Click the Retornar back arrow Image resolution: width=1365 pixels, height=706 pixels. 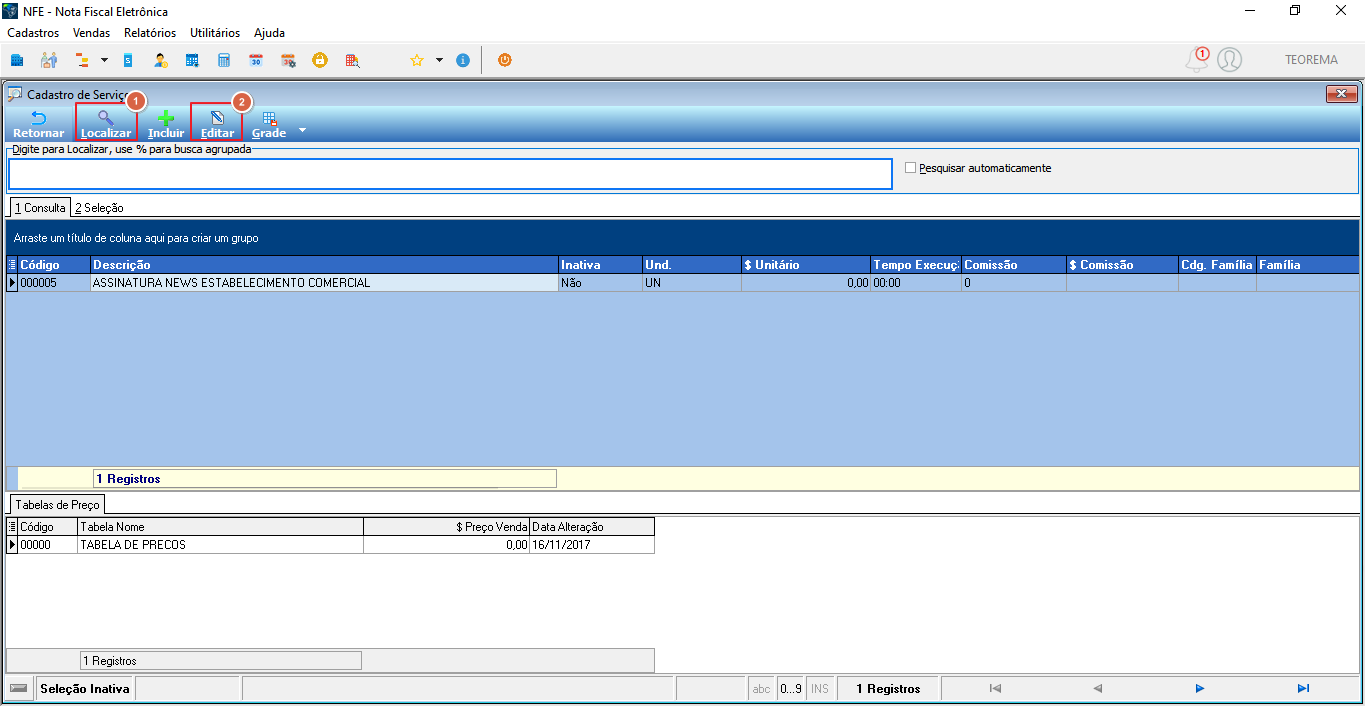pyautogui.click(x=39, y=124)
